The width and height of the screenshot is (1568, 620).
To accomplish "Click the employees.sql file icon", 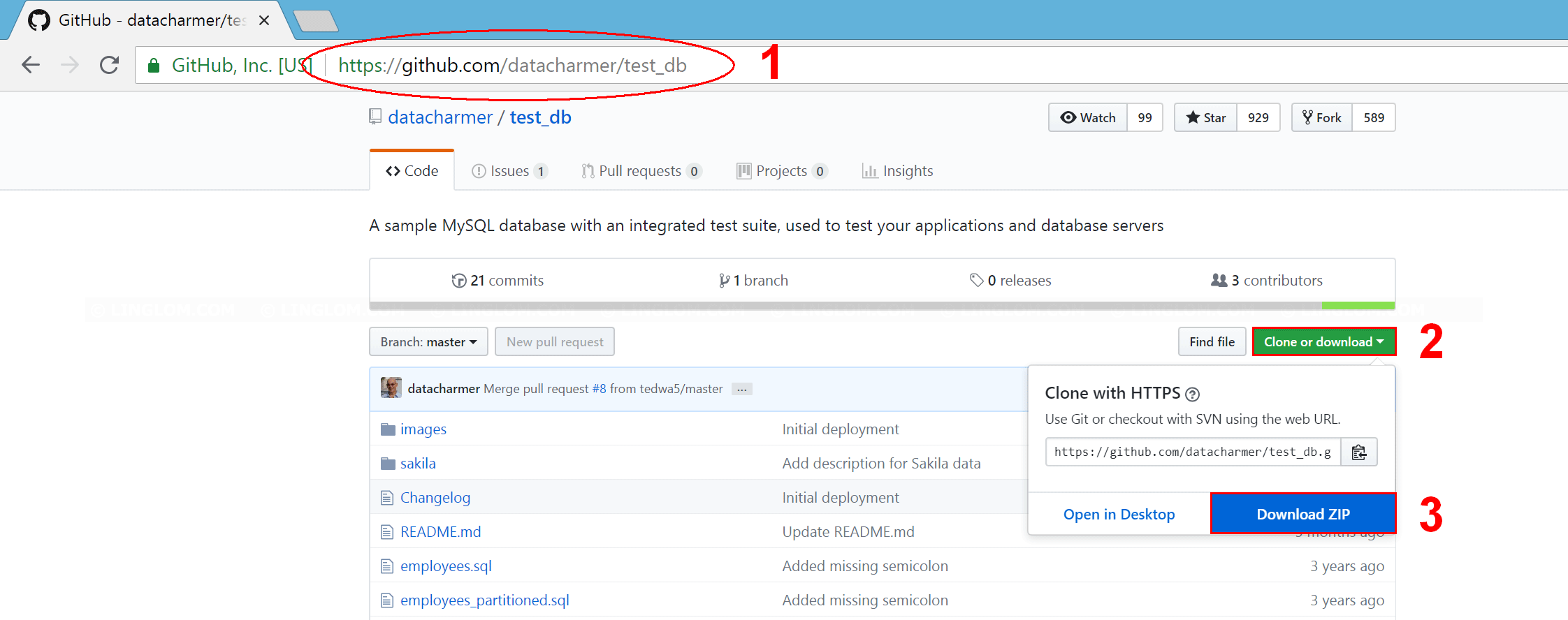I will tap(387, 566).
